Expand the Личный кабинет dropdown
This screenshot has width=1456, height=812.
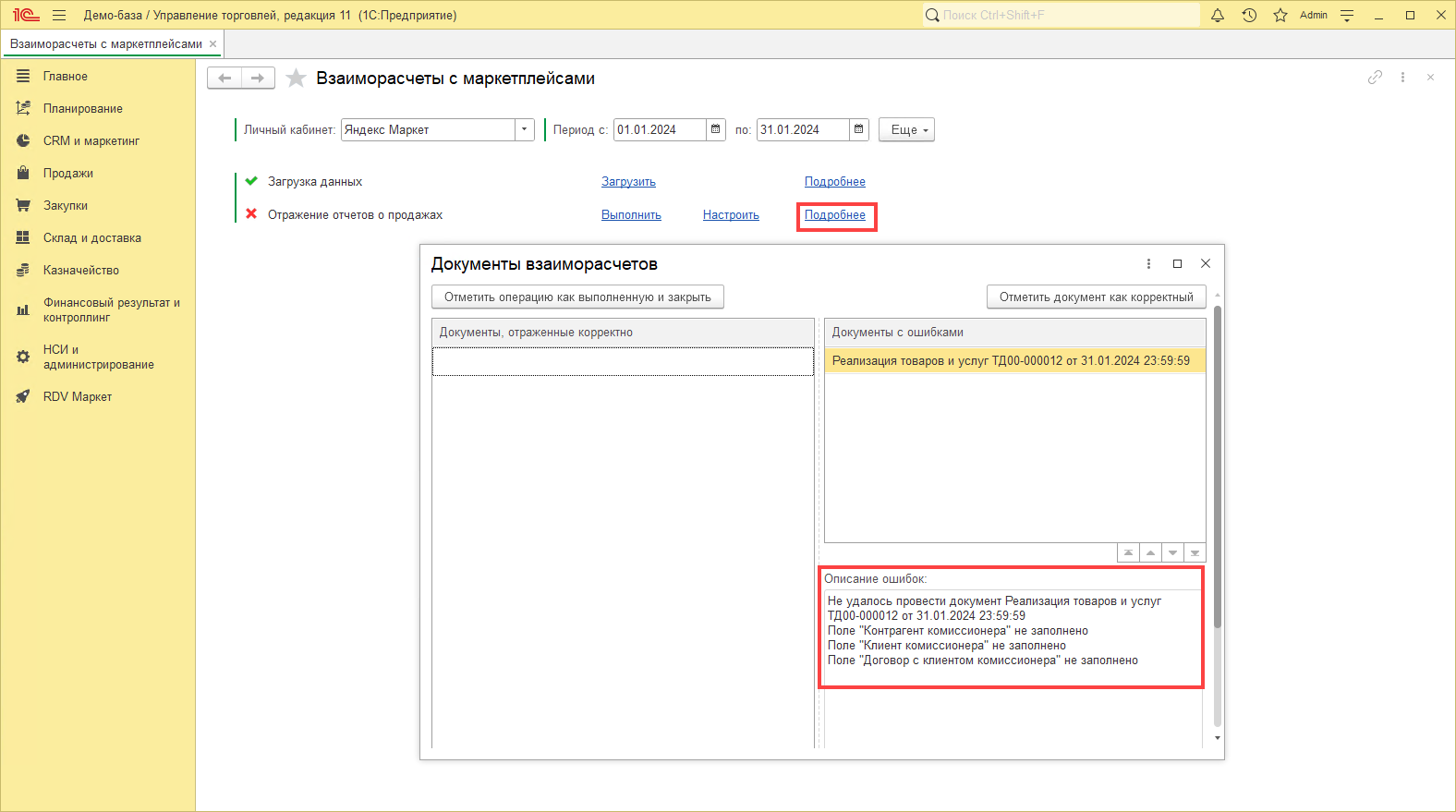[525, 130]
